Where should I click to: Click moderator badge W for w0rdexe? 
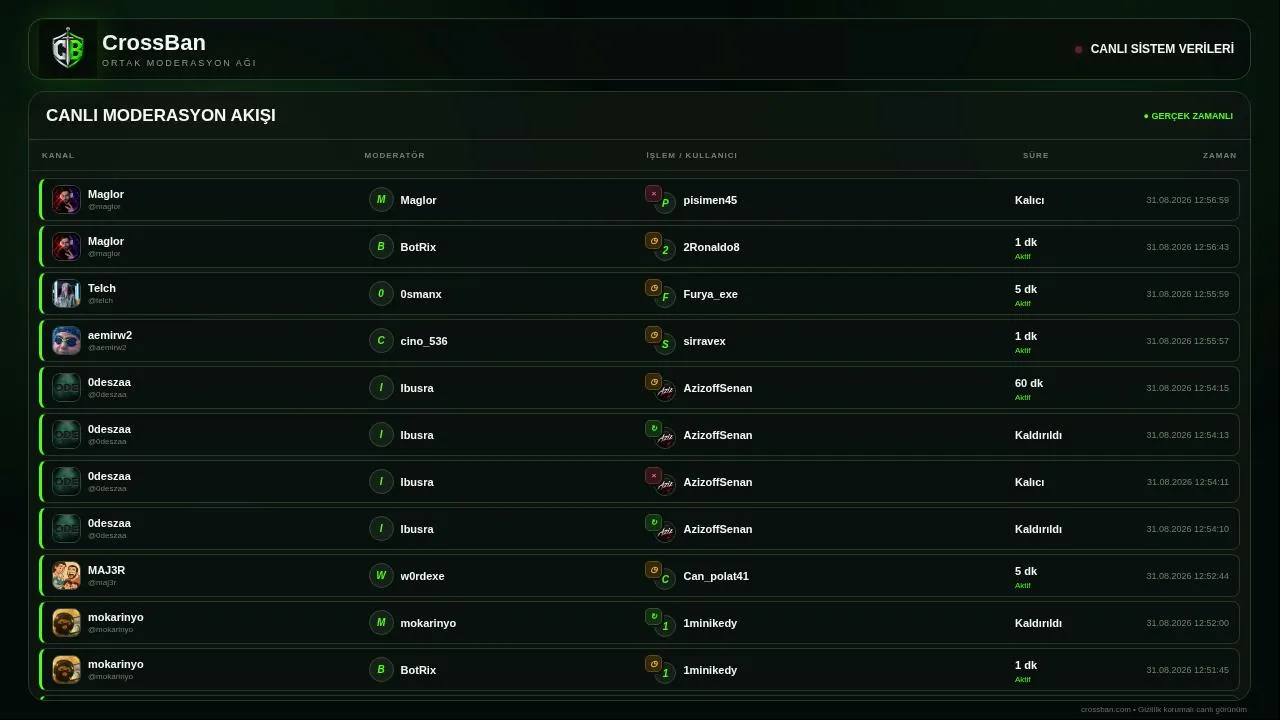[x=381, y=576]
